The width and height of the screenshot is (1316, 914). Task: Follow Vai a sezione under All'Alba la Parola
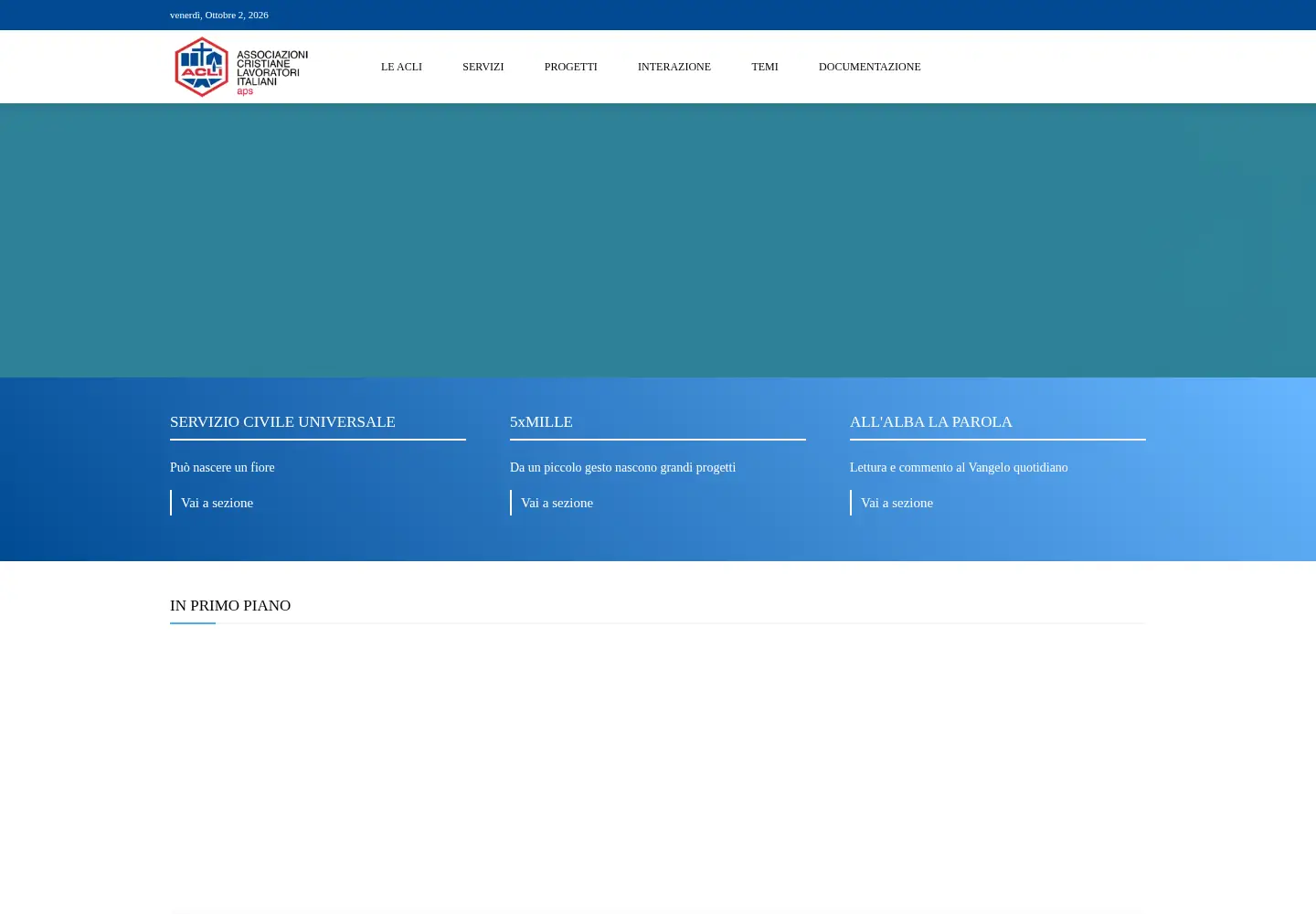click(897, 503)
